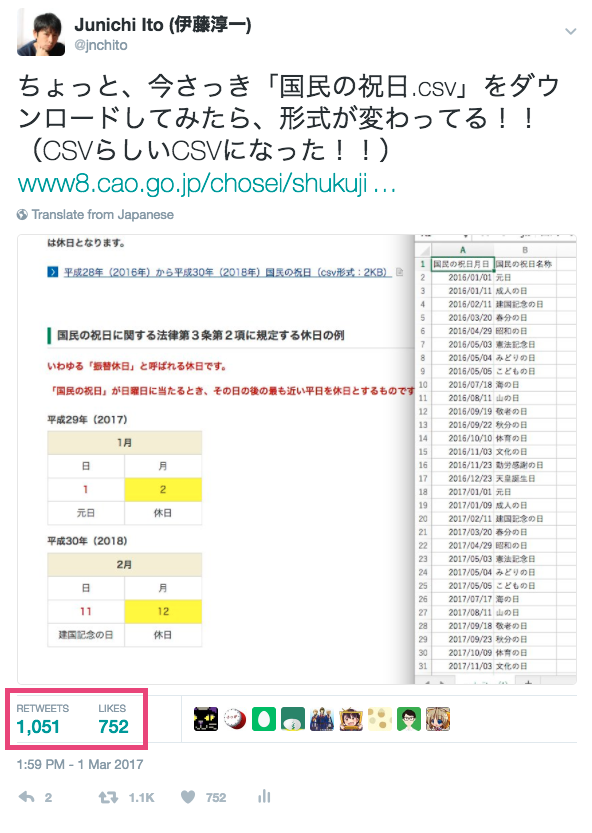
Task: Retweet the tweet with 1.1K count
Action: click(x=108, y=797)
